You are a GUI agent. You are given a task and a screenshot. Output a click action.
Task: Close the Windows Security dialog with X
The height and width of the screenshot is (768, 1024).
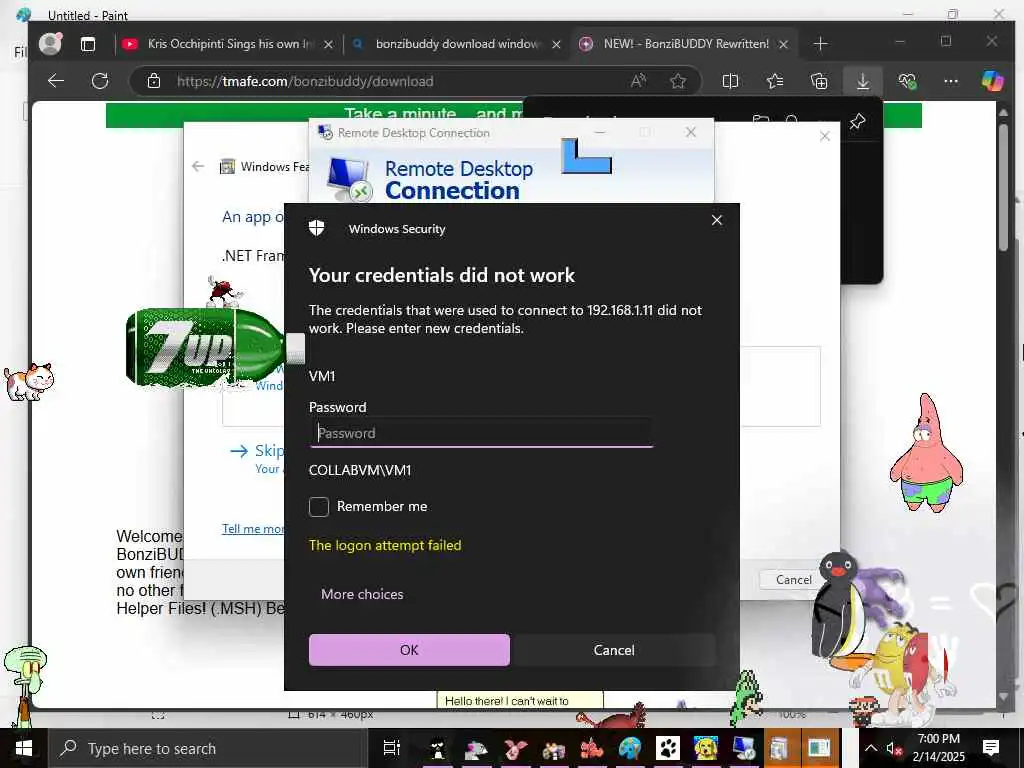point(716,220)
